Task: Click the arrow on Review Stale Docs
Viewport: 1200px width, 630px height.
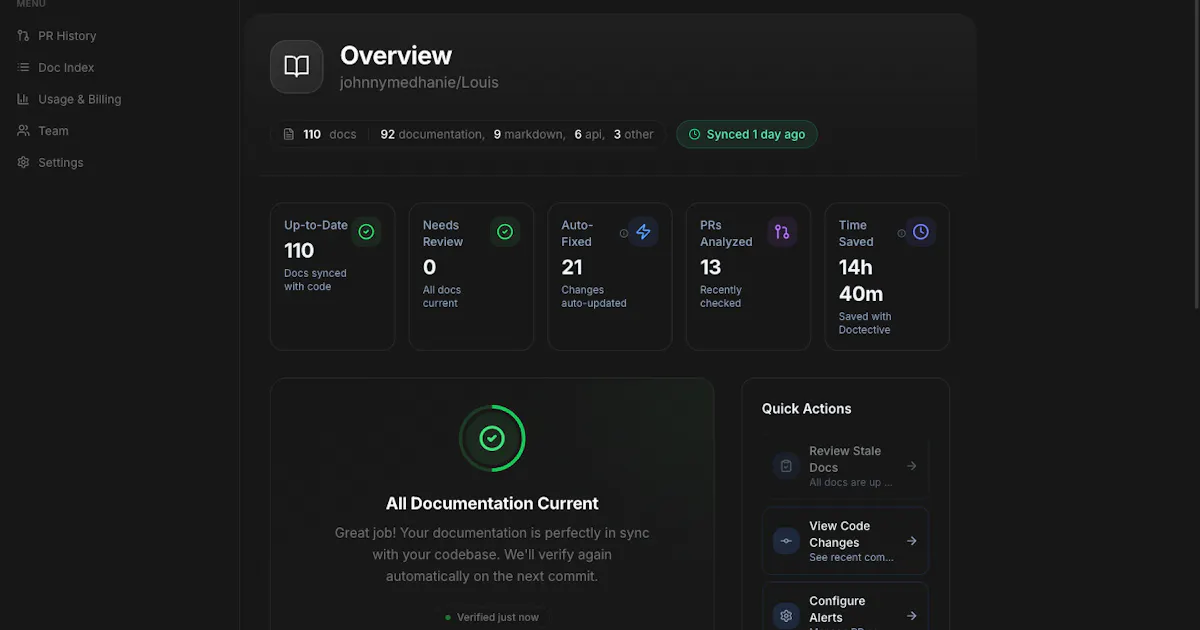Action: point(911,466)
